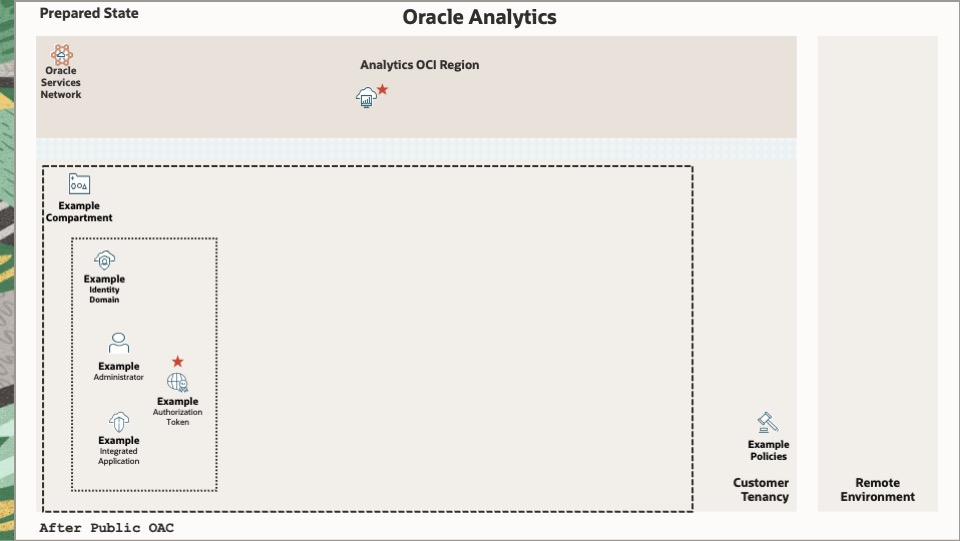The image size is (960, 541).
Task: Click the Example Policies label text
Action: pyautogui.click(x=768, y=450)
